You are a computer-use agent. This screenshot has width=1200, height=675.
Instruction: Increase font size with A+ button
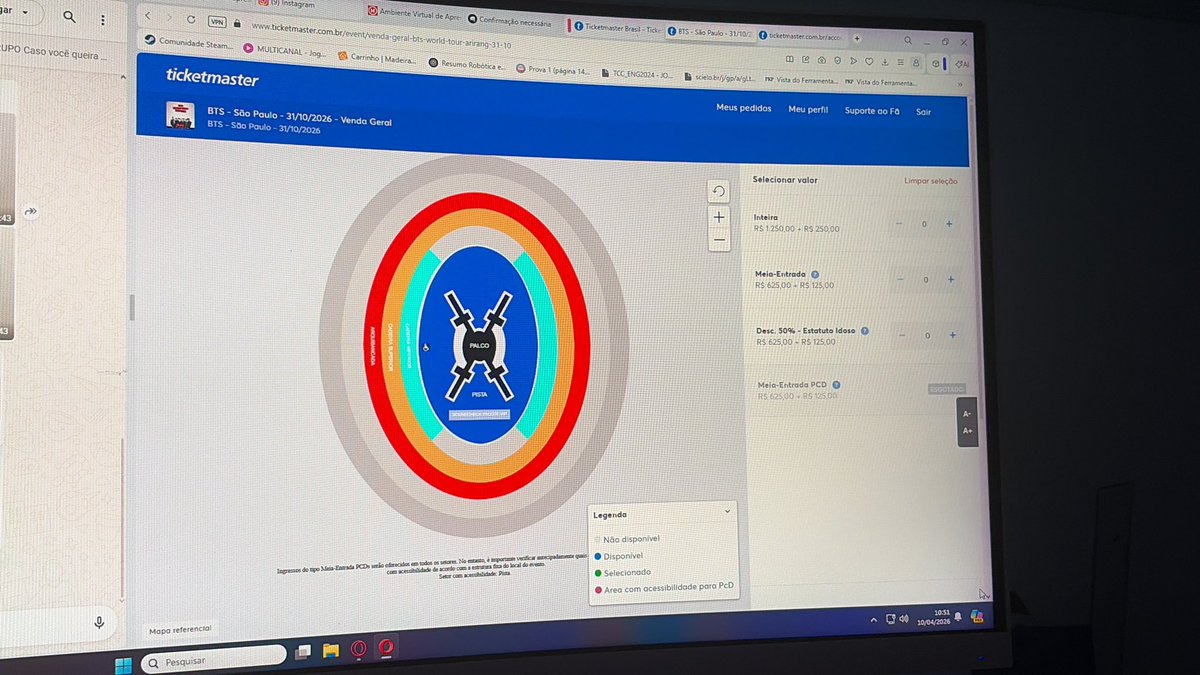(x=967, y=431)
